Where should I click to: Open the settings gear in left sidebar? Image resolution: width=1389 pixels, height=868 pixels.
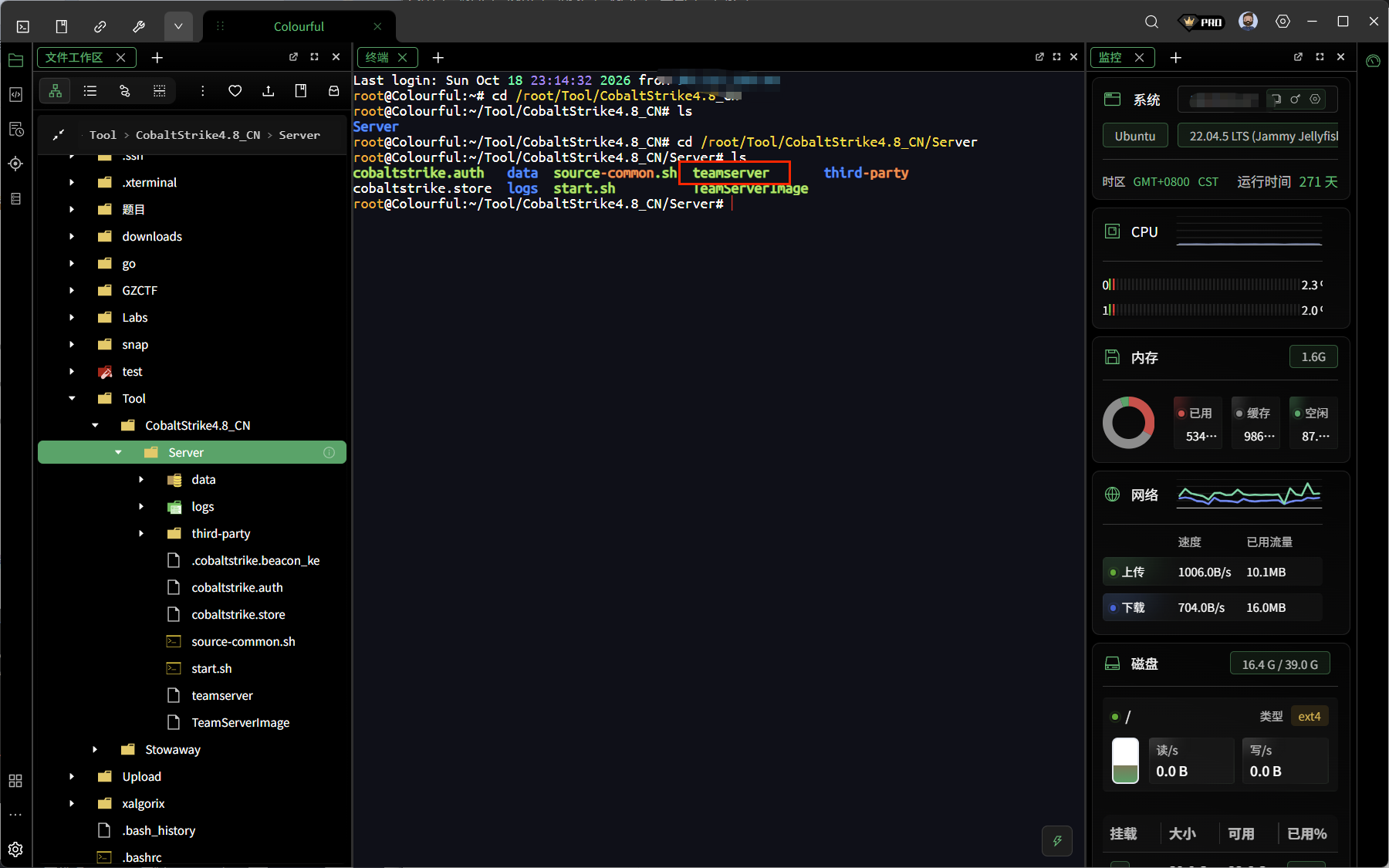coord(15,849)
